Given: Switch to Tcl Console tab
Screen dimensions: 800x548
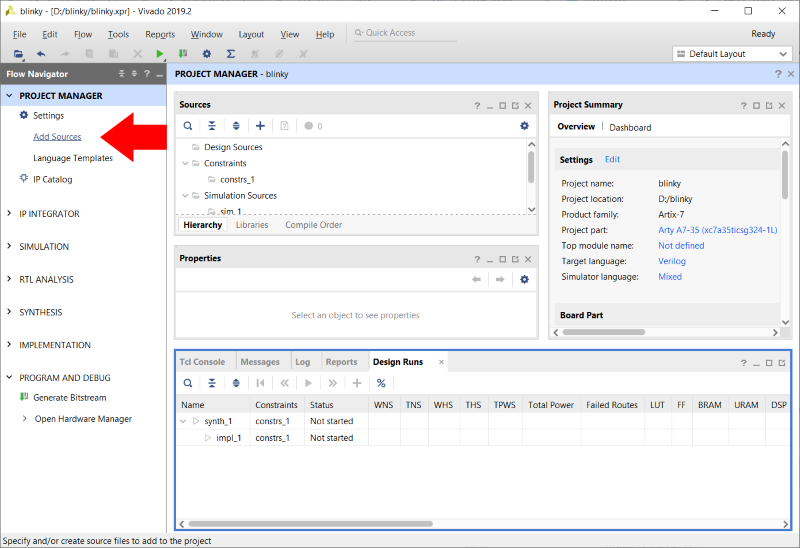Looking at the screenshot, I should (202, 362).
